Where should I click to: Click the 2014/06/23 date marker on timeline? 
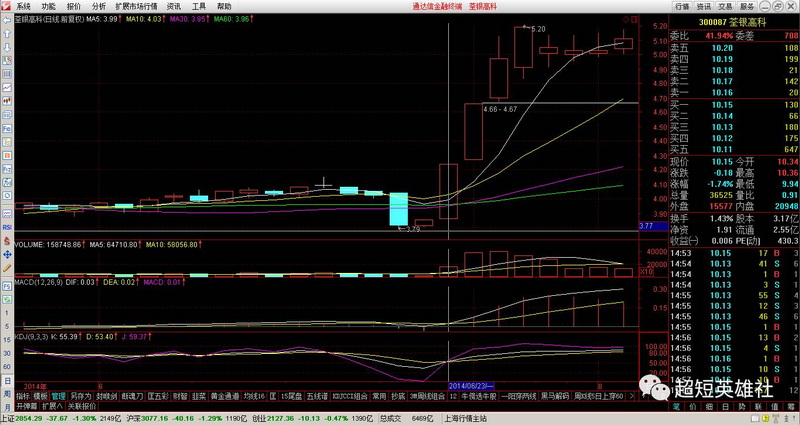(x=470, y=384)
